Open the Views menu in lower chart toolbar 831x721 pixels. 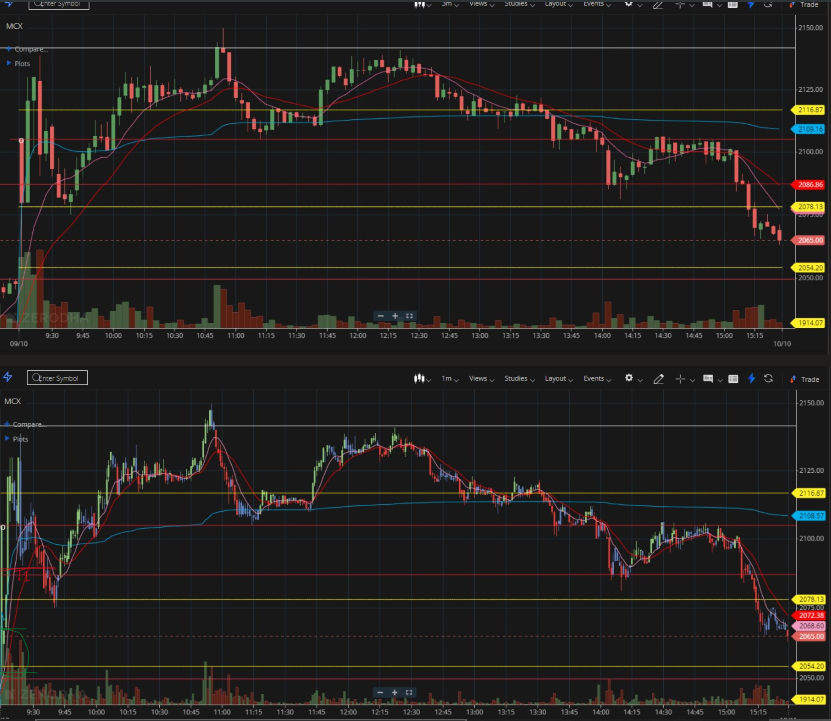click(481, 379)
